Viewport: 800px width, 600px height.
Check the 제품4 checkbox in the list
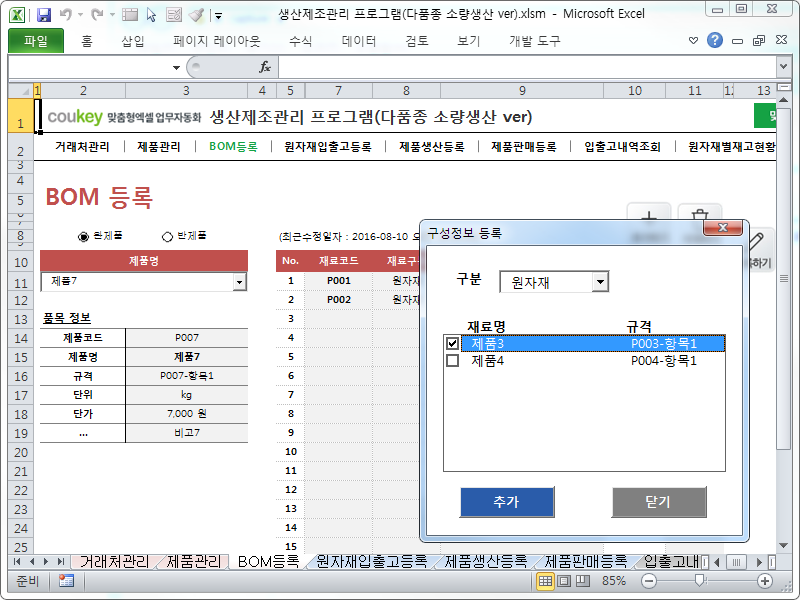tap(452, 361)
